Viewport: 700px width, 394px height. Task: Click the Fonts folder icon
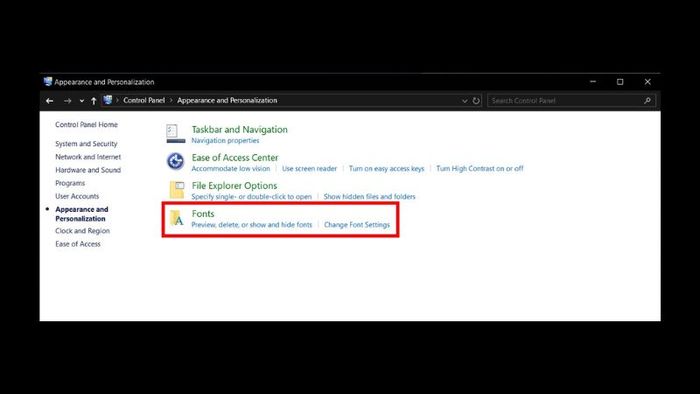[177, 218]
